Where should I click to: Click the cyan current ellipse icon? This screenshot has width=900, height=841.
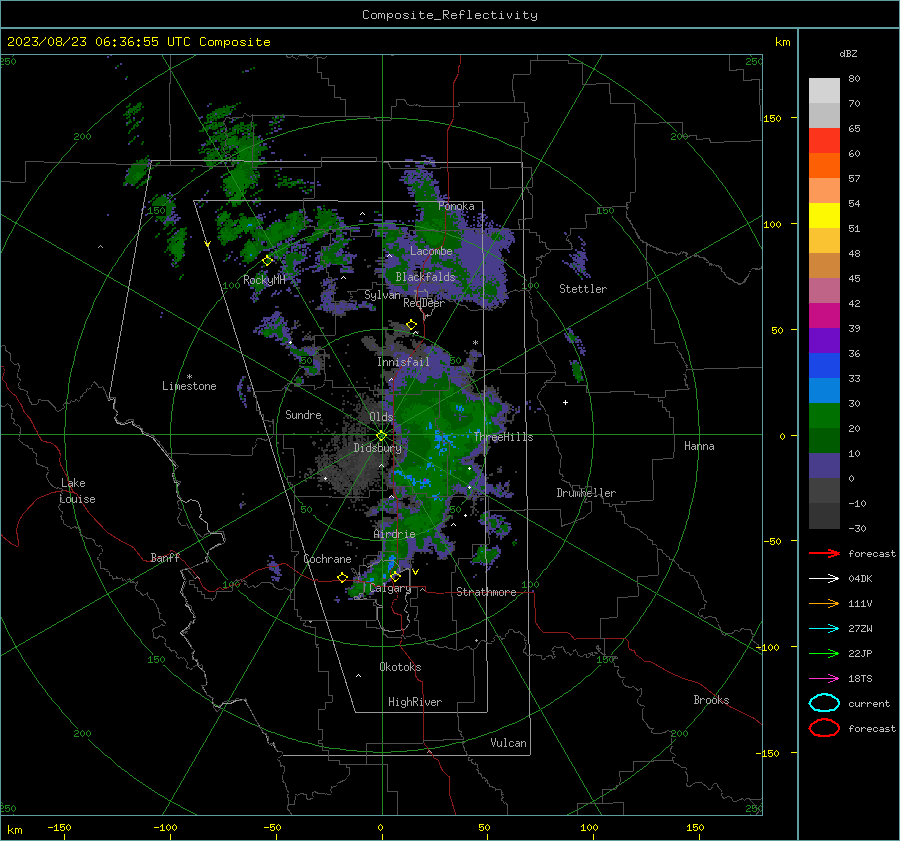point(824,703)
